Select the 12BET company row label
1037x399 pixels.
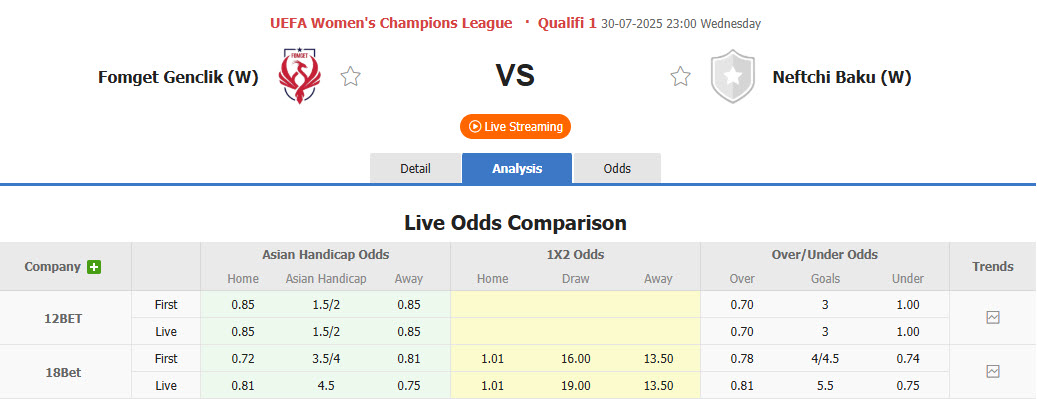point(65,318)
